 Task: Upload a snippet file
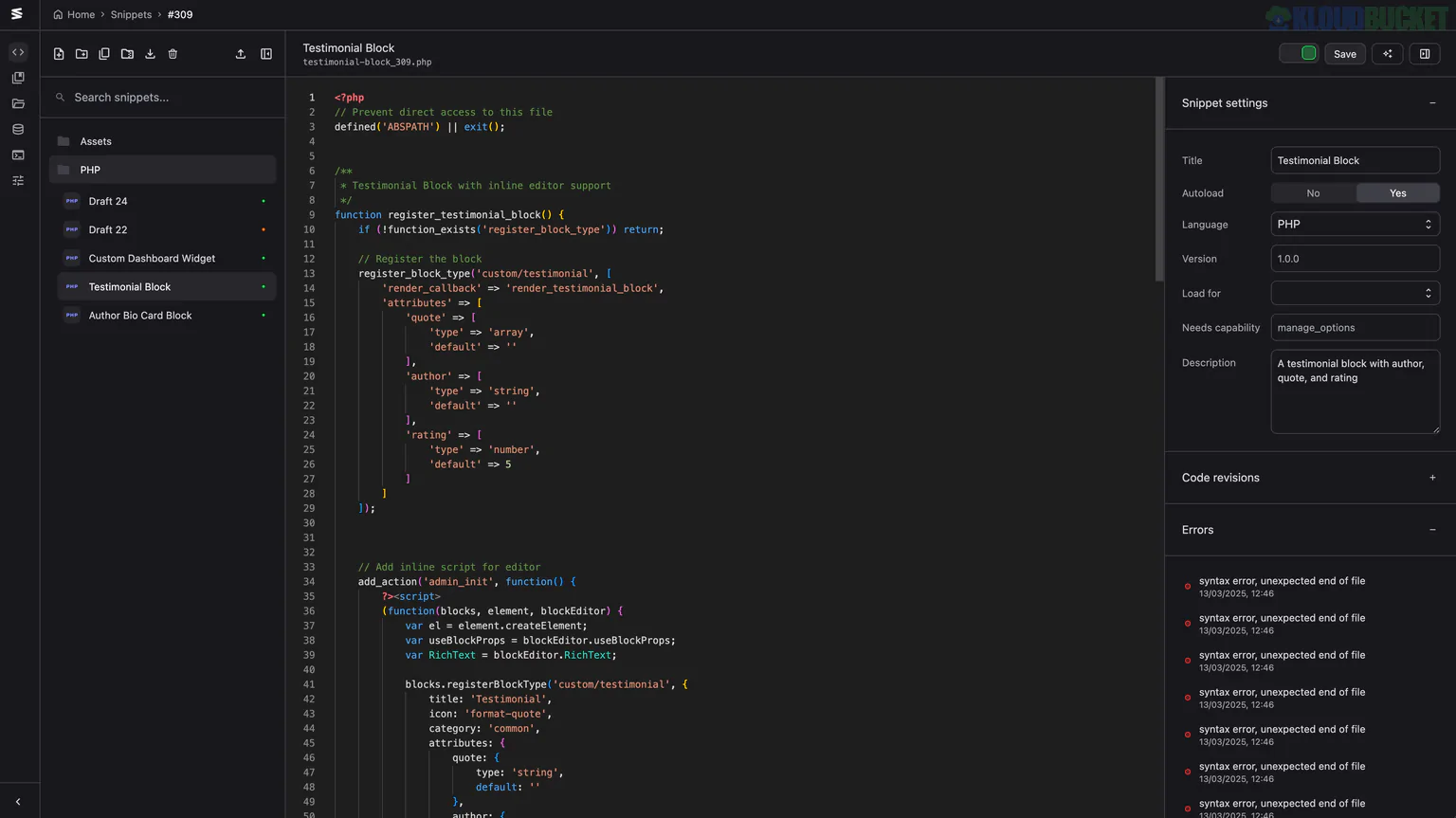pos(240,54)
